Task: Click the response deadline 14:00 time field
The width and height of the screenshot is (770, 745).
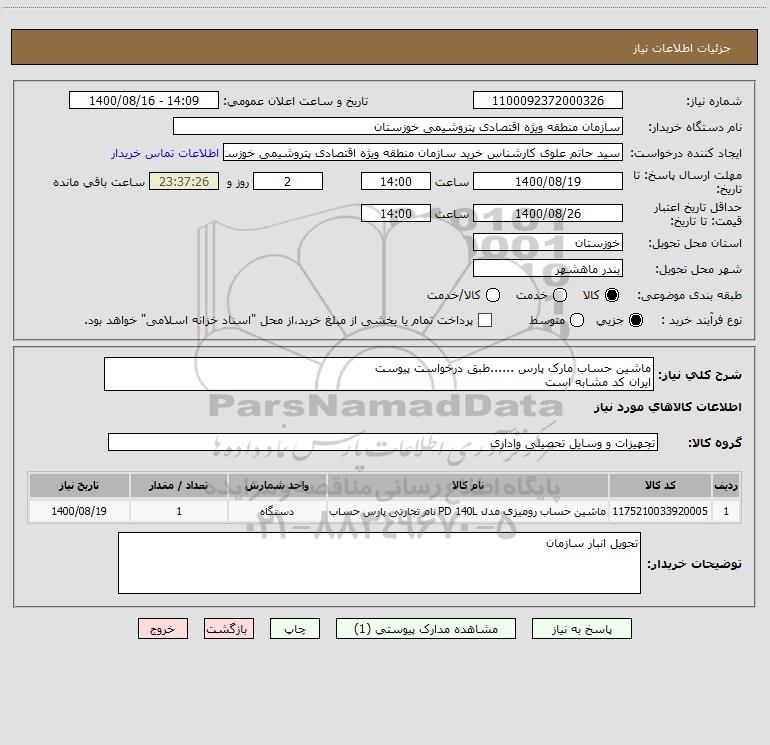Action: 396,181
